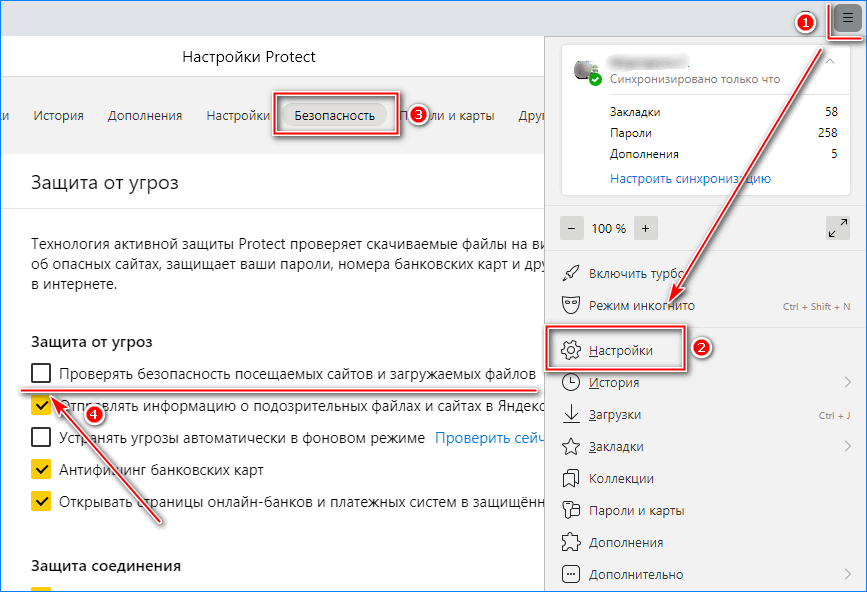This screenshot has height=592, width=867.
Task: Click the Settings gear icon
Action: 571,350
